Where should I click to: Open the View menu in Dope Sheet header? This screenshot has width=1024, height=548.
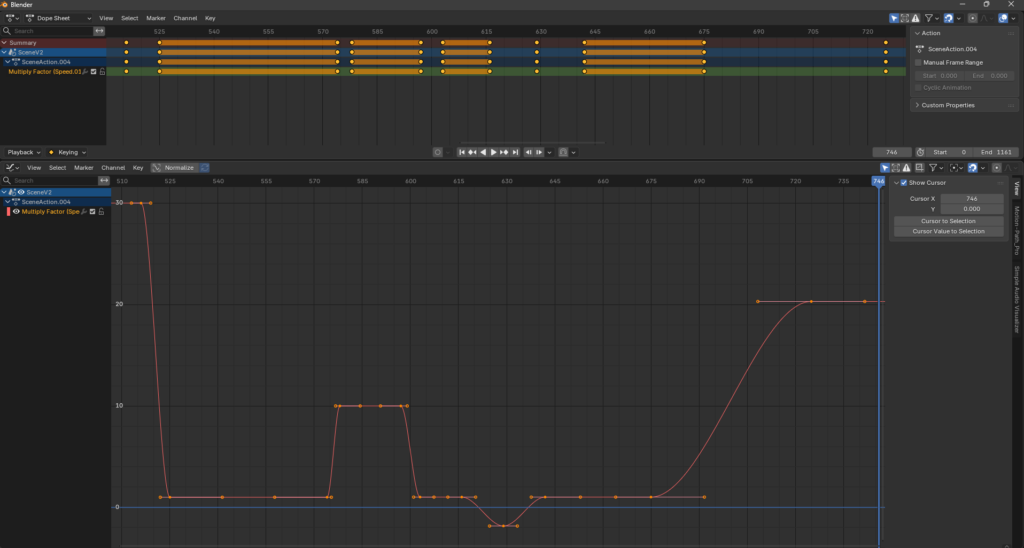106,18
